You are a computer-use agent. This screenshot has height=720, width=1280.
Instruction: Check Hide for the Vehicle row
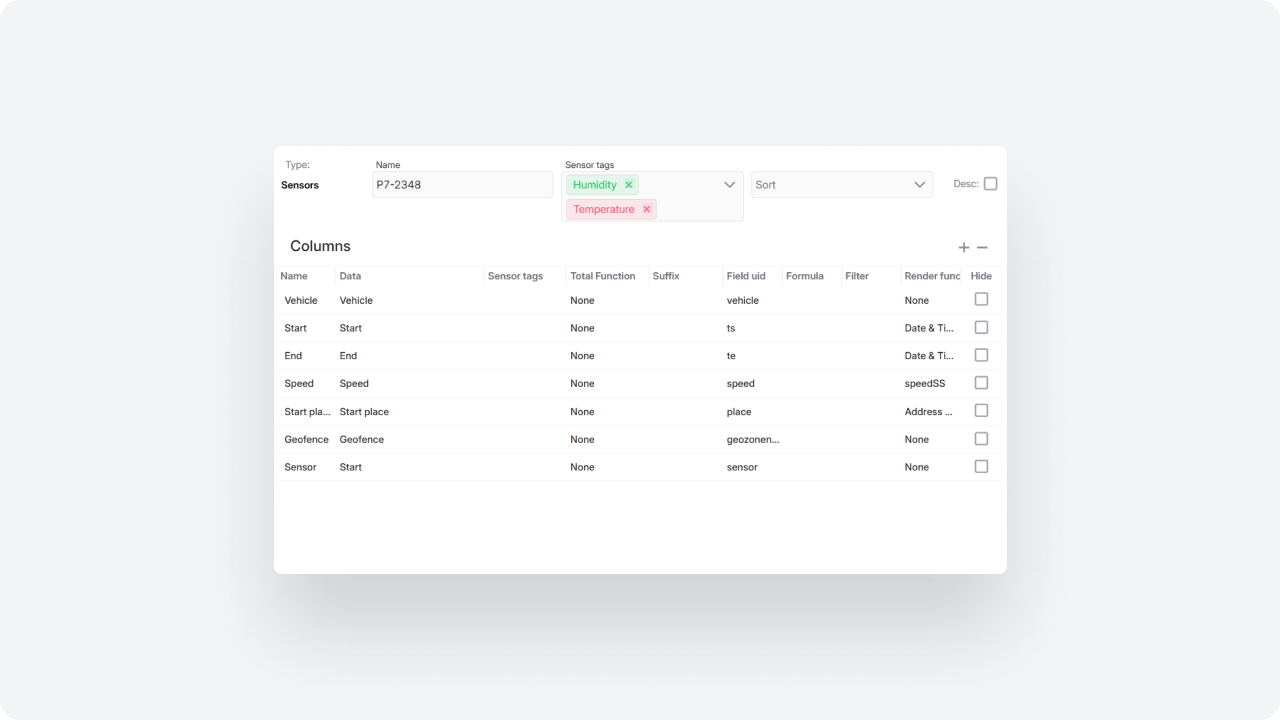981,299
